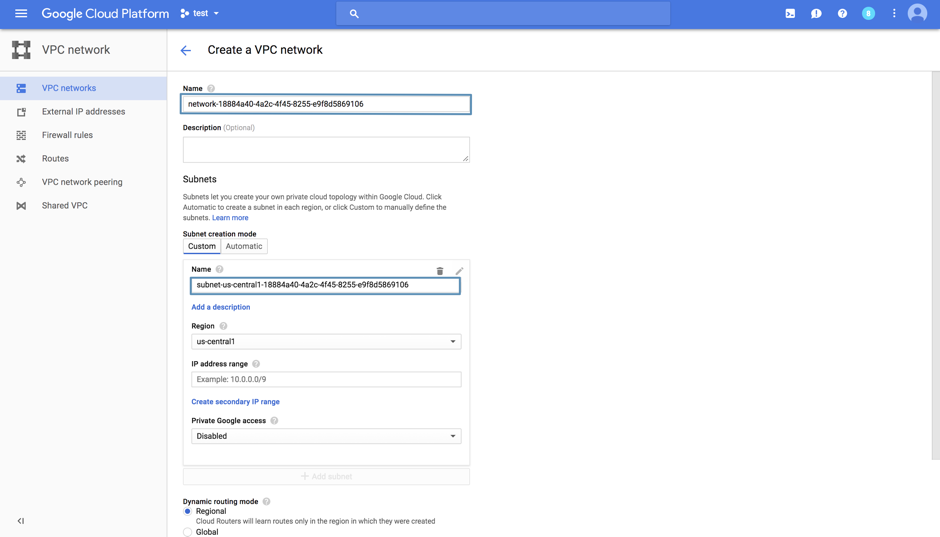
Task: Expand the Region dropdown showing us-central1
Action: tap(326, 342)
